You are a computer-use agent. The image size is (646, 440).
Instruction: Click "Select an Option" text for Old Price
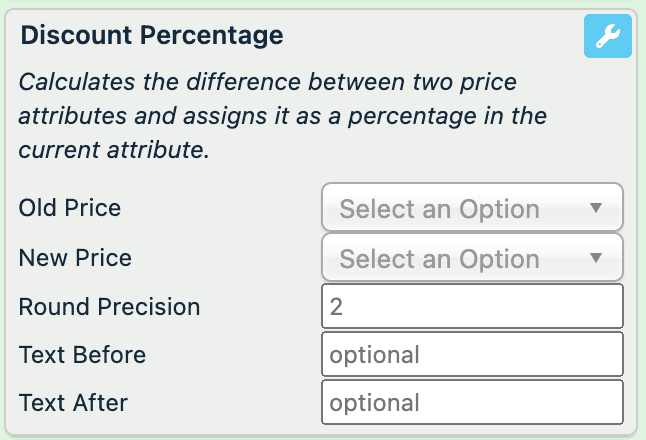tap(439, 209)
